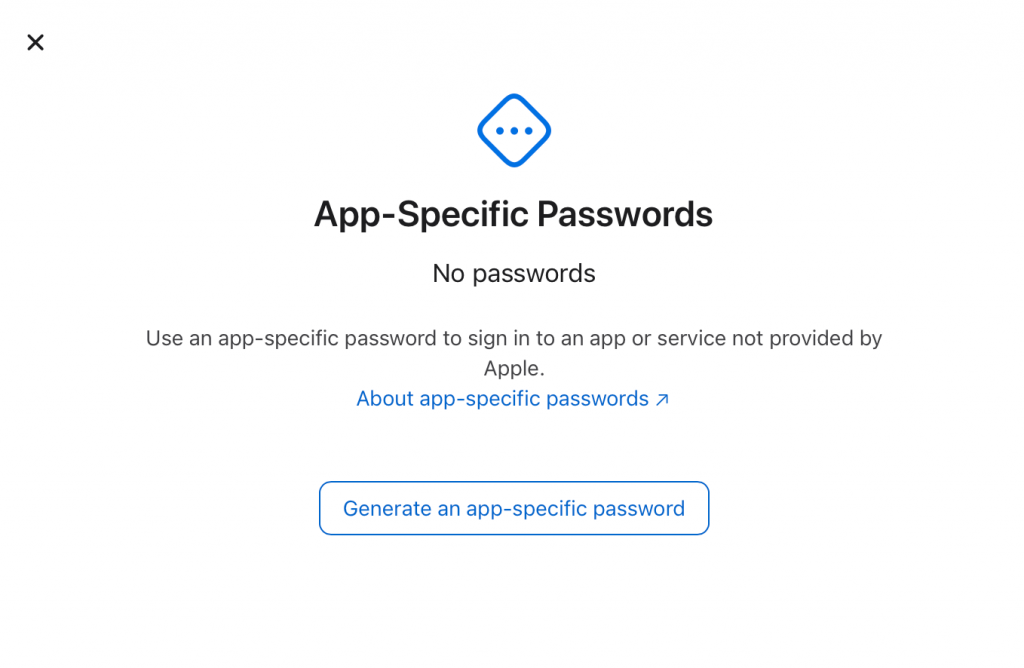1024x668 pixels.
Task: Click the description about signing in to apps
Action: (513, 352)
